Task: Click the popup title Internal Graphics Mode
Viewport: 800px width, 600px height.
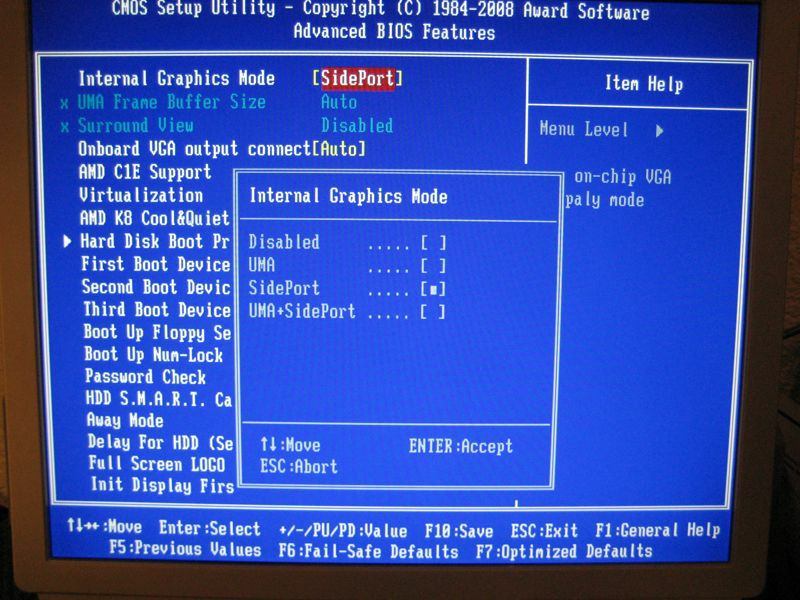Action: coord(348,196)
